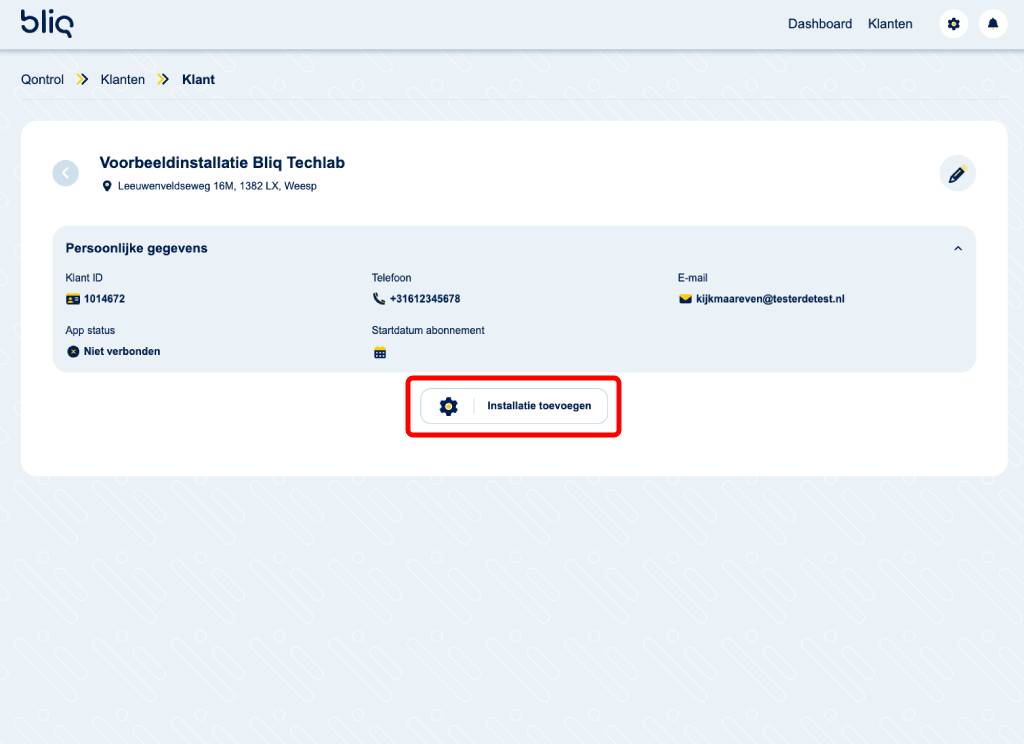
Task: Open Klanten from the top navigation
Action: pos(890,24)
